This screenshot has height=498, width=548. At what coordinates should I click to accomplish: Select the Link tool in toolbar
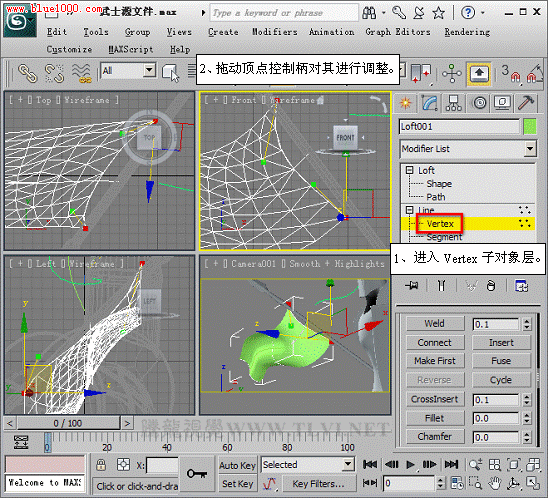pos(27,73)
